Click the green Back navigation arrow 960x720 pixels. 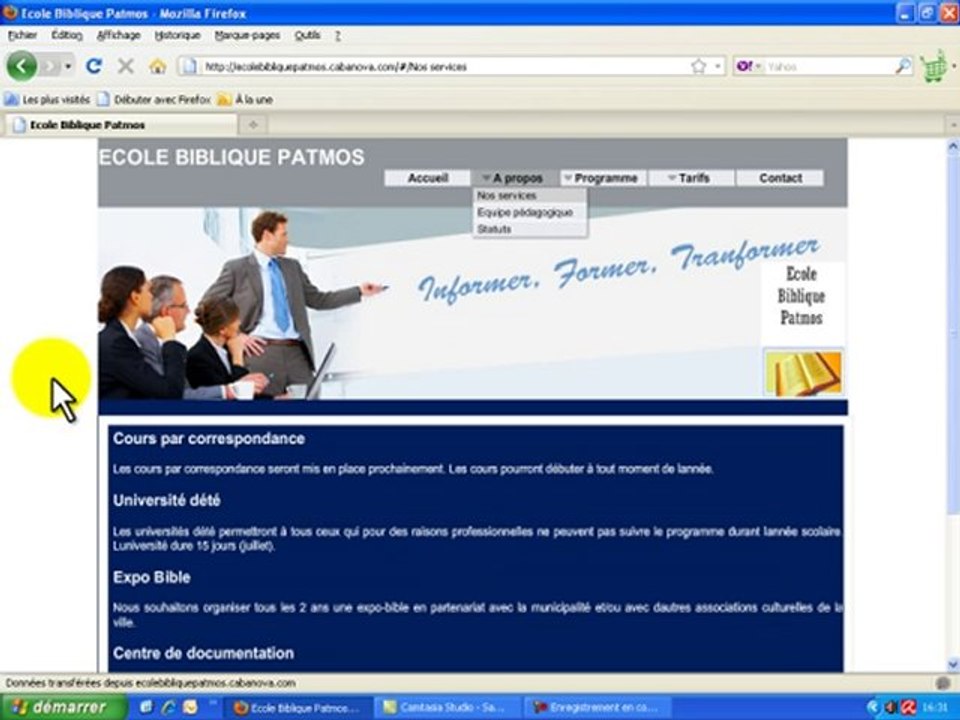click(22, 66)
